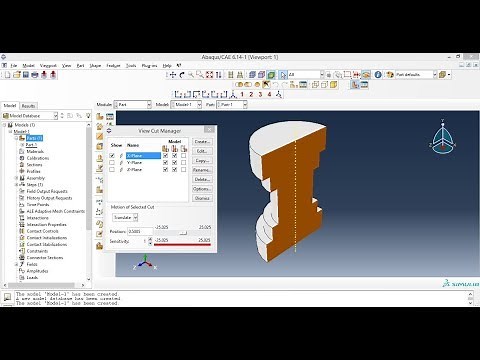Screen dimensions: 480x360
Task: Toggle third Model checkbox for Z-Plane
Action: point(183,170)
